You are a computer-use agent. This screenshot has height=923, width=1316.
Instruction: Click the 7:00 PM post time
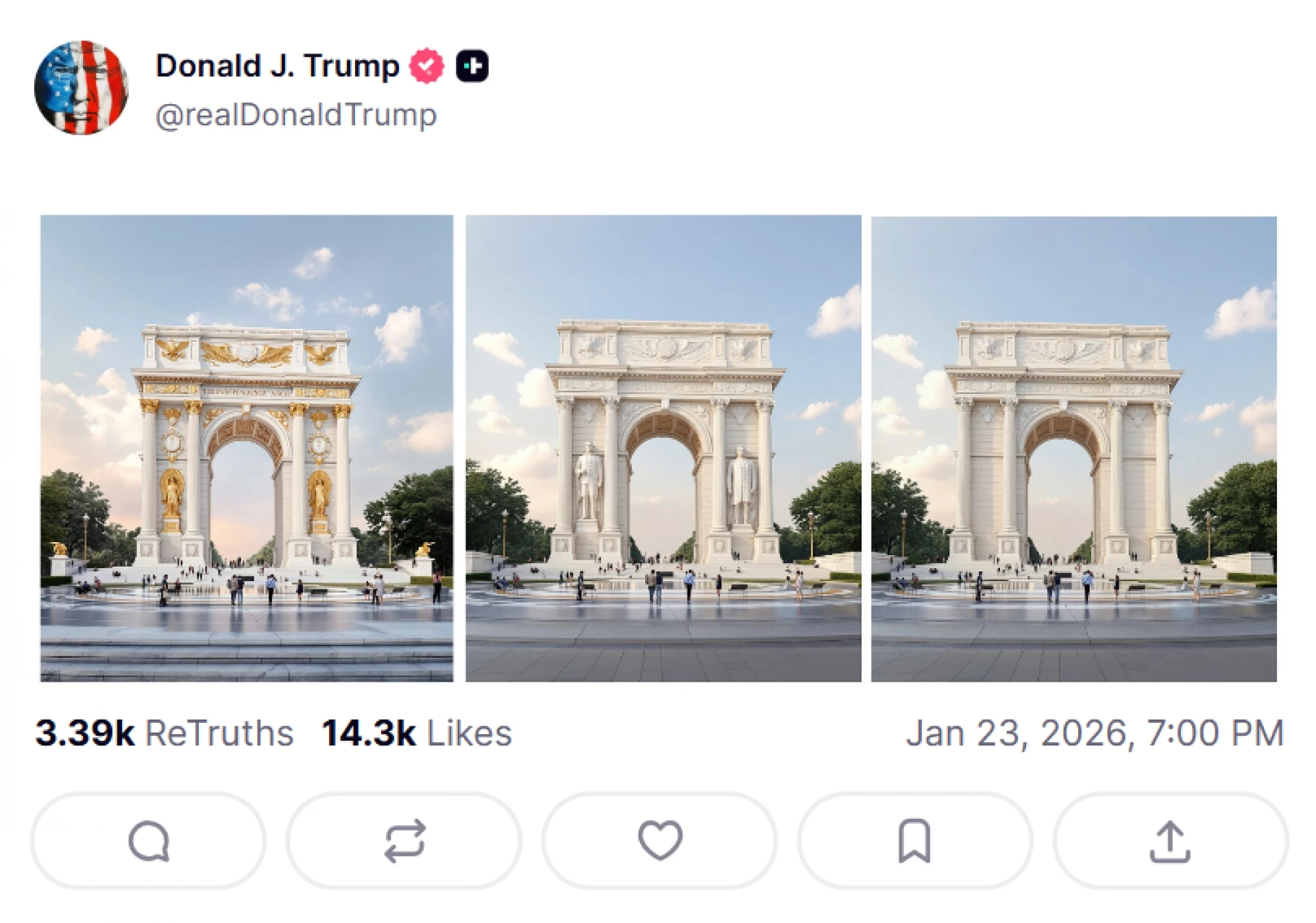click(1215, 733)
